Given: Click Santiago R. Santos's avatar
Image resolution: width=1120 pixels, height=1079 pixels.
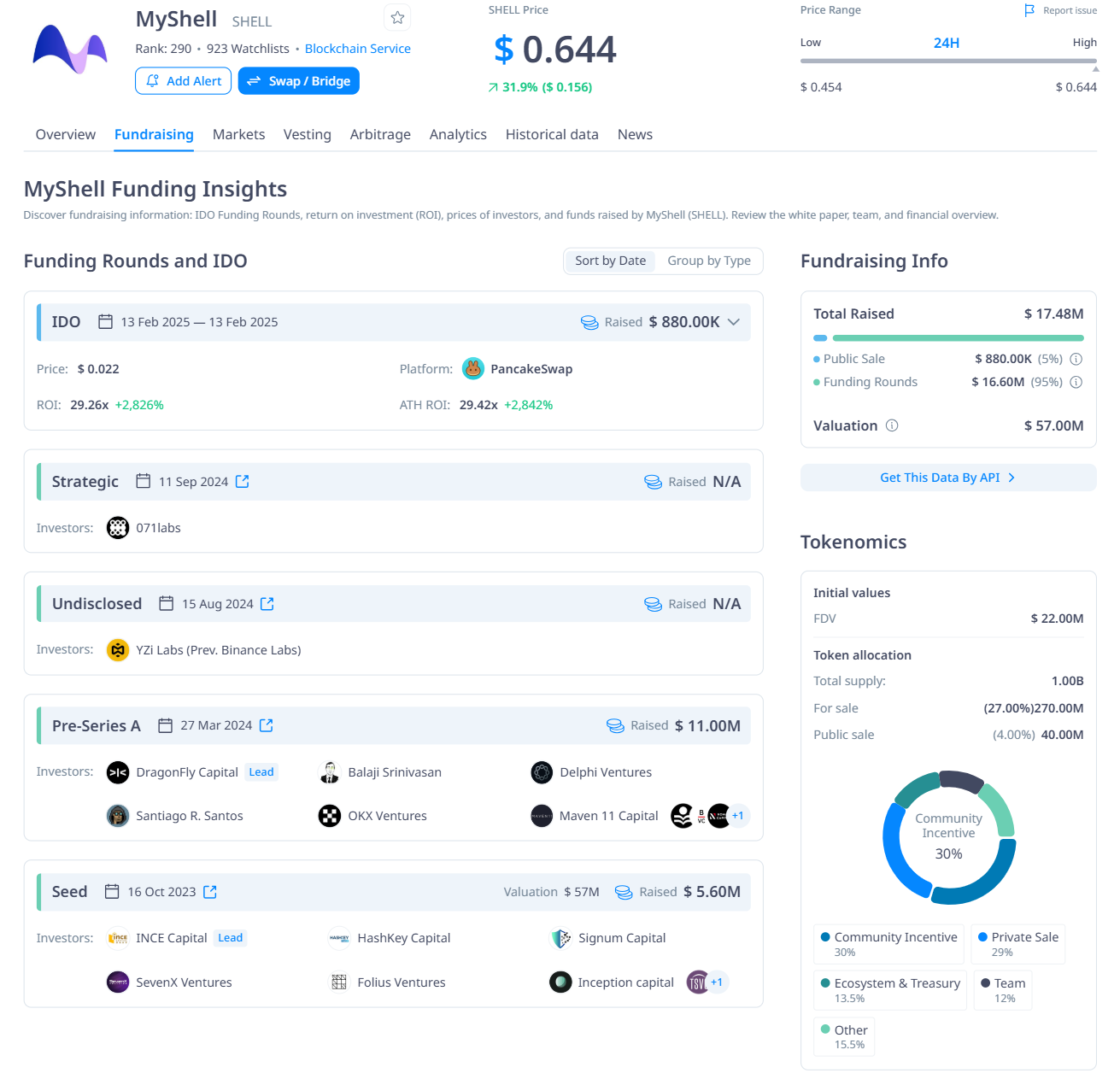Looking at the screenshot, I should tap(118, 816).
